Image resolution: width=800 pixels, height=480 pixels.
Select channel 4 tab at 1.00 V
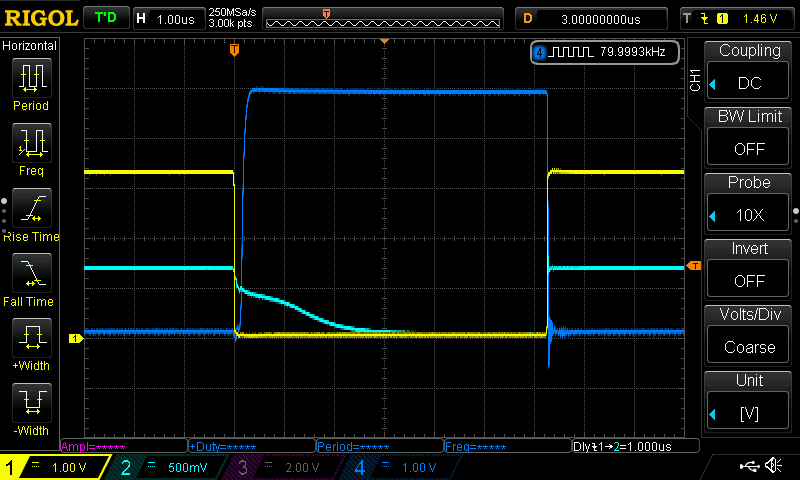pyautogui.click(x=401, y=467)
